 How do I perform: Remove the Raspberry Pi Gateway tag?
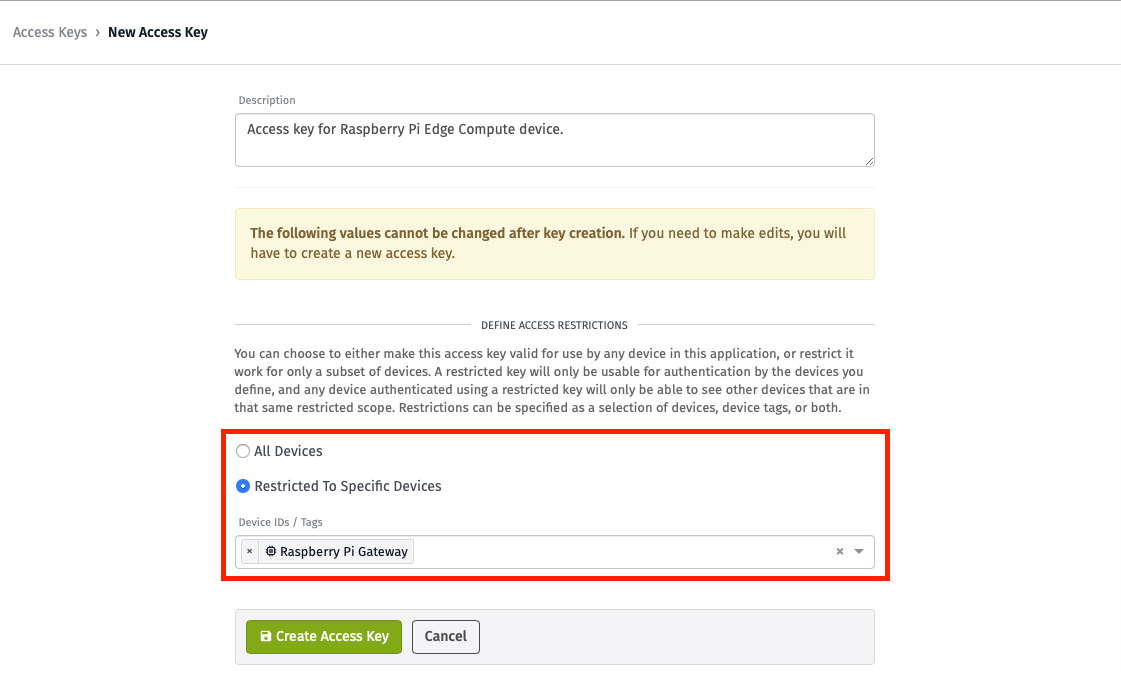click(x=250, y=551)
